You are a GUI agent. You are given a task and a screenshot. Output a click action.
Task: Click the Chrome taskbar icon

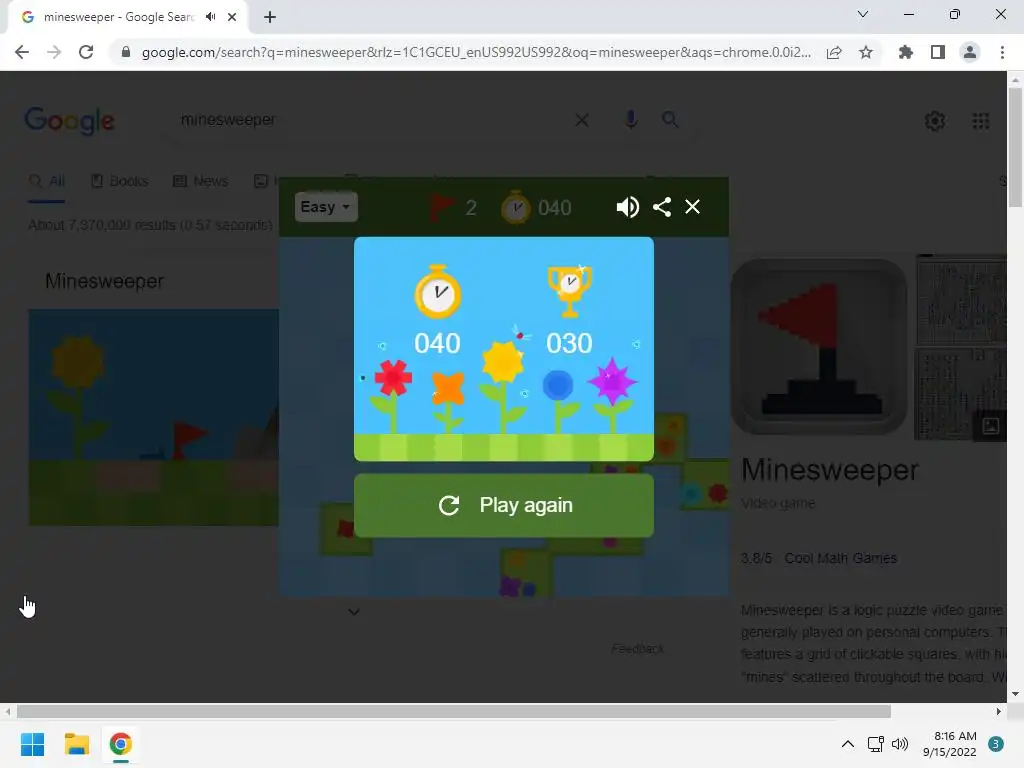120,744
